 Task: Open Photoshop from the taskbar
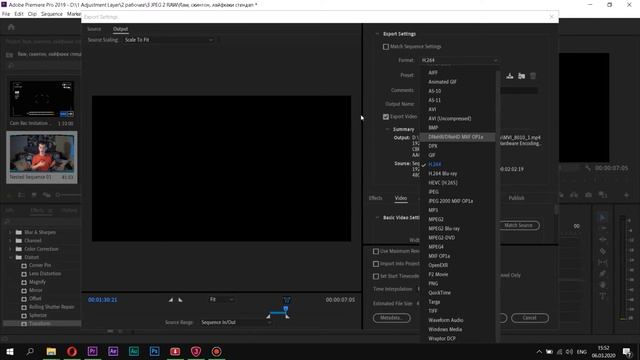(x=154, y=351)
